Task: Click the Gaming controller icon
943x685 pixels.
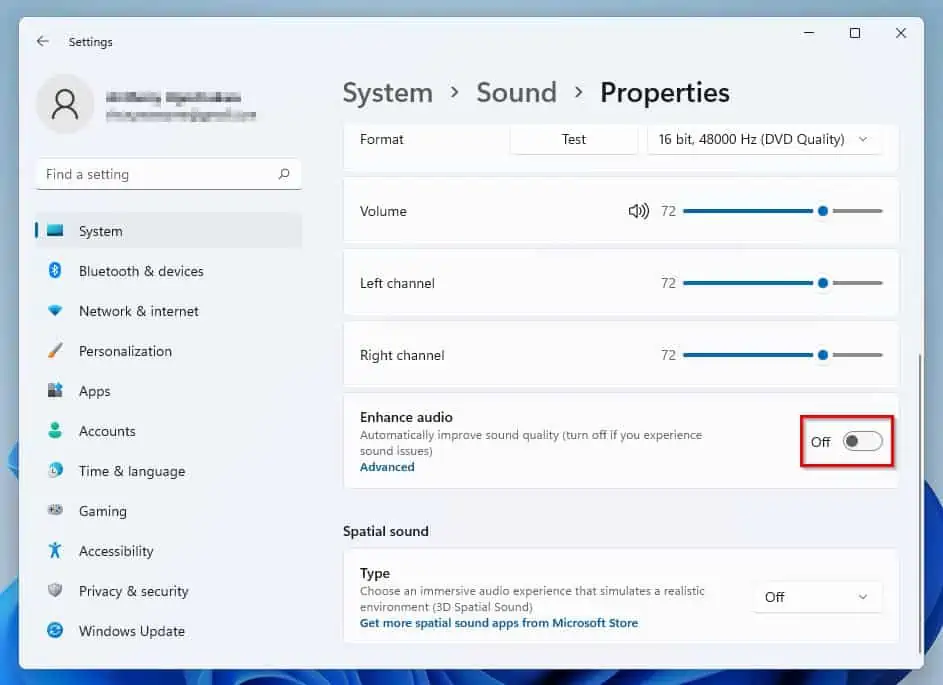Action: 55,510
